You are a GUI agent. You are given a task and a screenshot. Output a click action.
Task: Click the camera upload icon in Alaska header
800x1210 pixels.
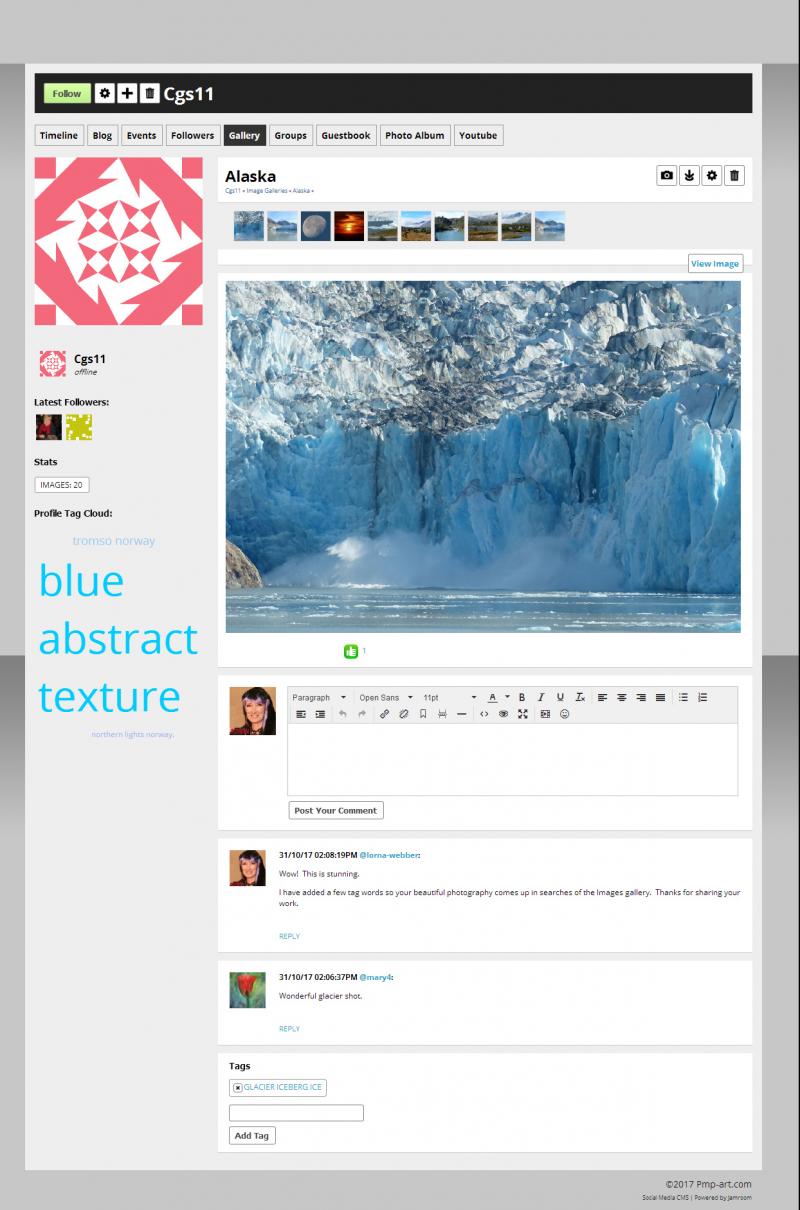(x=667, y=176)
